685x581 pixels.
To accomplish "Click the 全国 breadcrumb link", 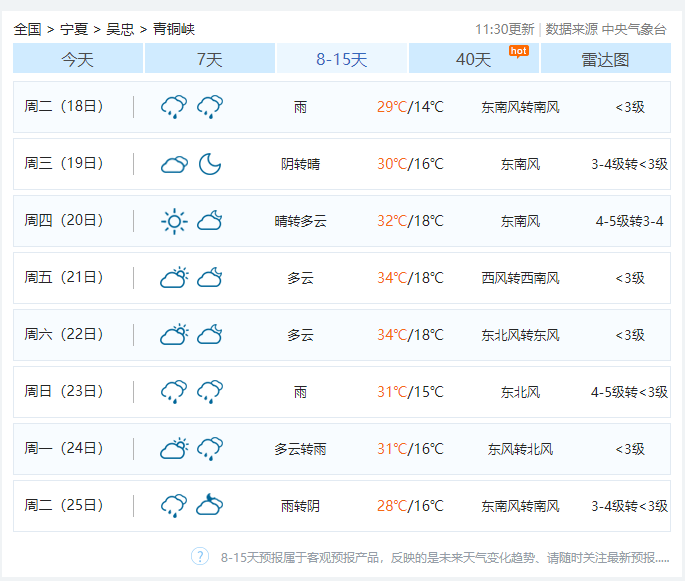I will click(28, 29).
